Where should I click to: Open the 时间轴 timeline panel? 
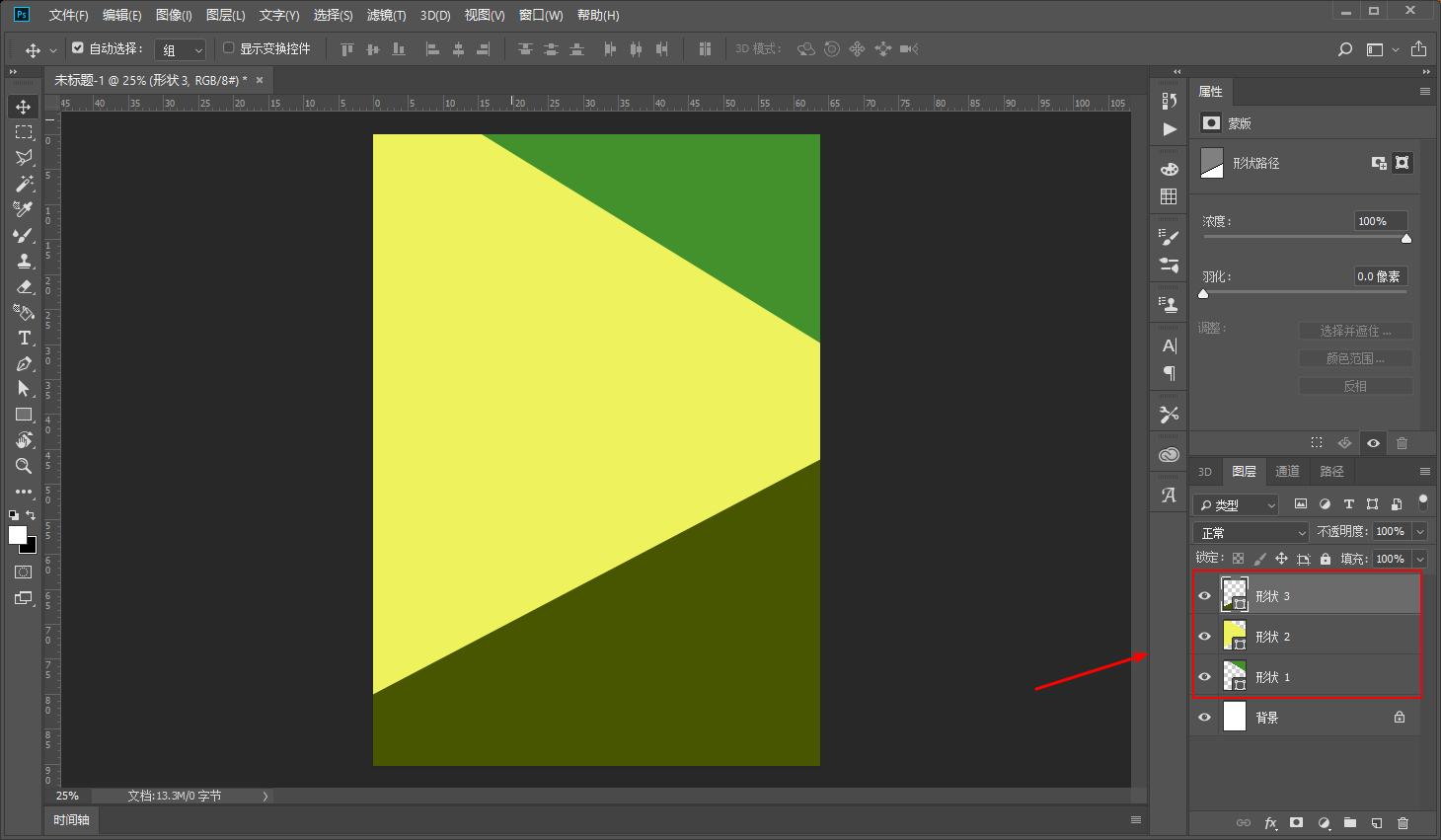tap(71, 819)
